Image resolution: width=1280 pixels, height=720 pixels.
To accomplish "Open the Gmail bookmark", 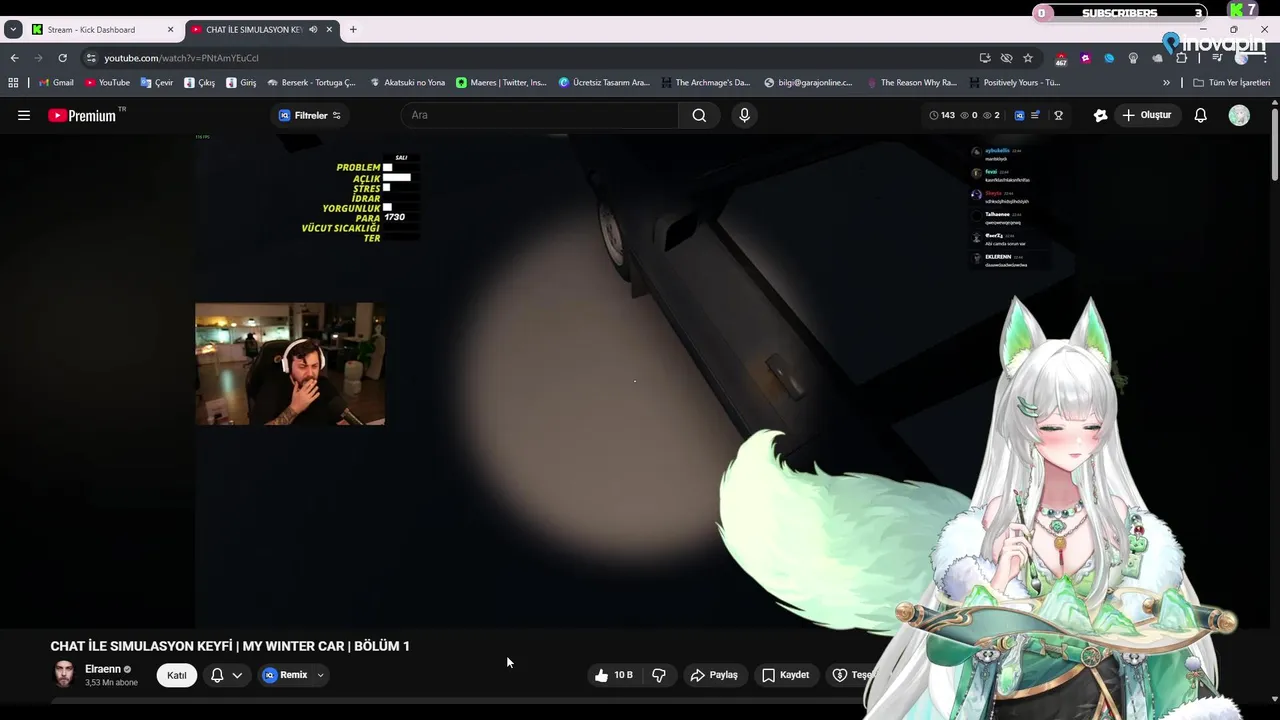I will coord(55,83).
